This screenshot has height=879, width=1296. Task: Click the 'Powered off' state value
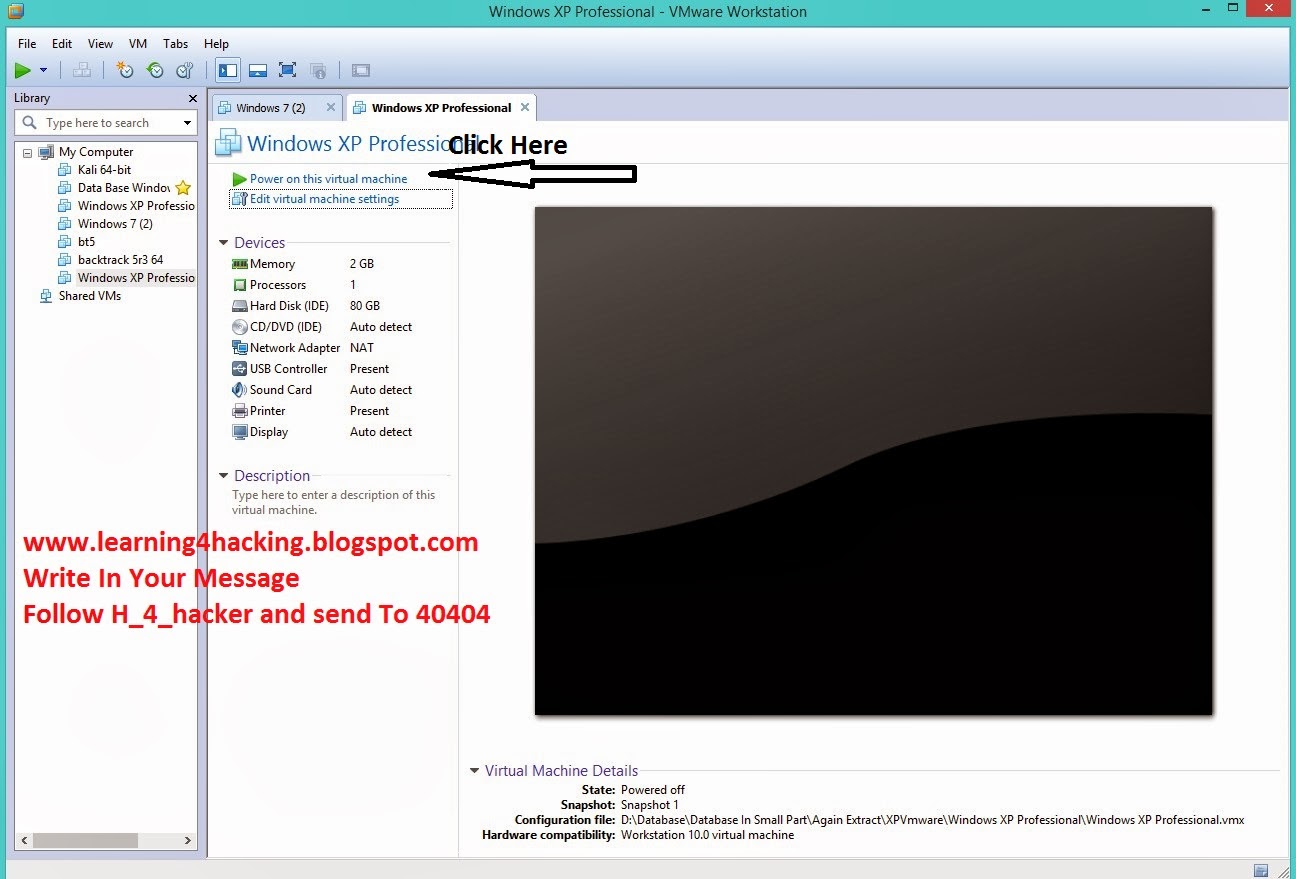click(x=653, y=790)
